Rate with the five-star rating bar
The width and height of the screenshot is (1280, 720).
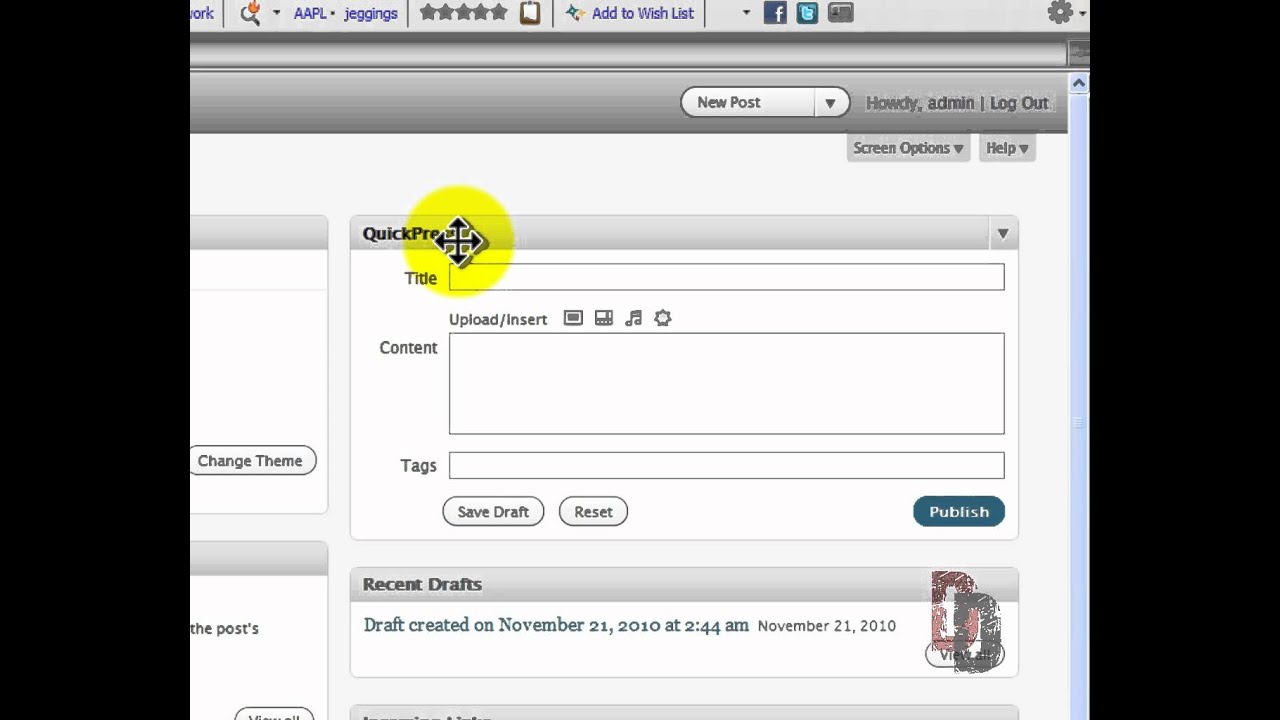[464, 13]
